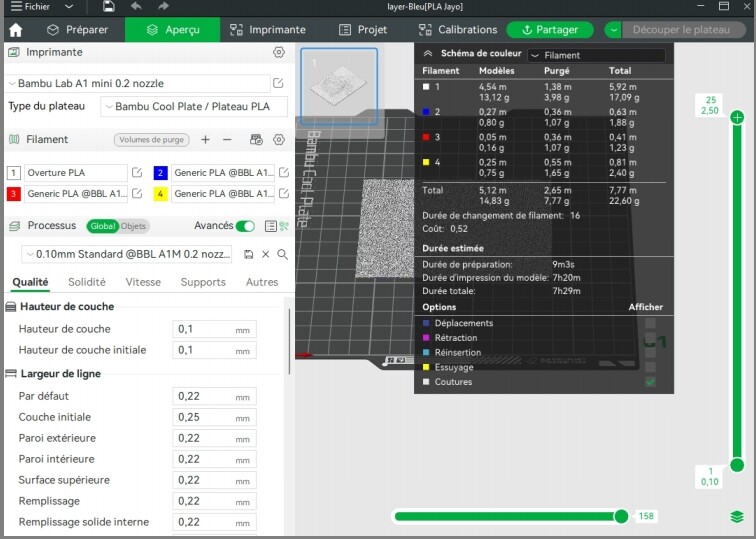The height and width of the screenshot is (539, 756).
Task: Open the Vitesse settings tab
Action: point(143,282)
